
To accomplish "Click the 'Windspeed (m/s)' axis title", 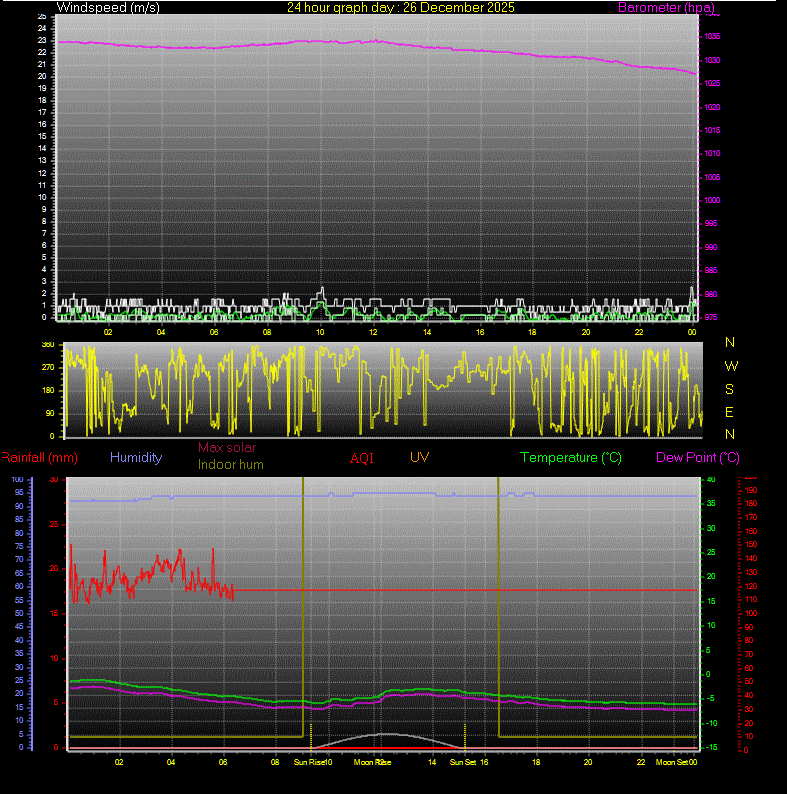I will click(x=108, y=8).
